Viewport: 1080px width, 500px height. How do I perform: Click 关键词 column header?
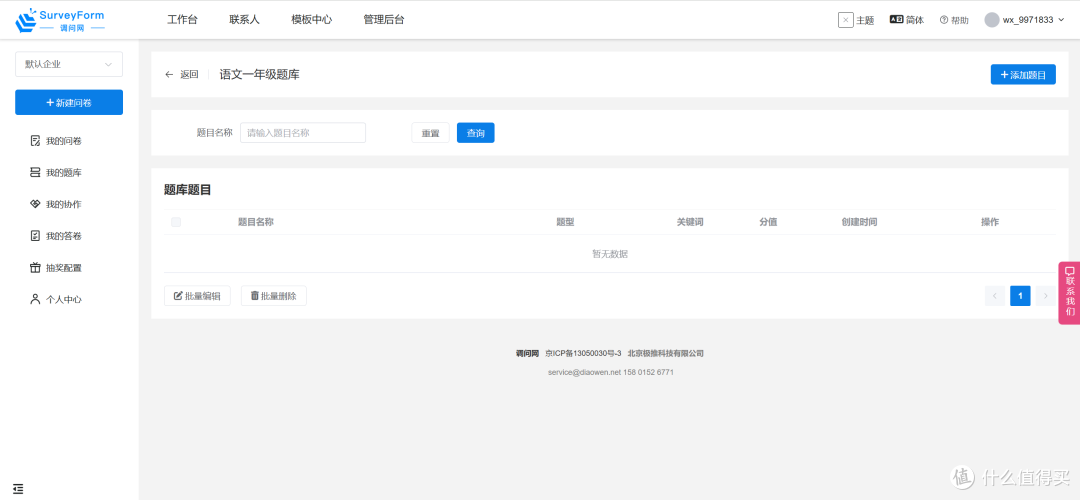tap(690, 222)
